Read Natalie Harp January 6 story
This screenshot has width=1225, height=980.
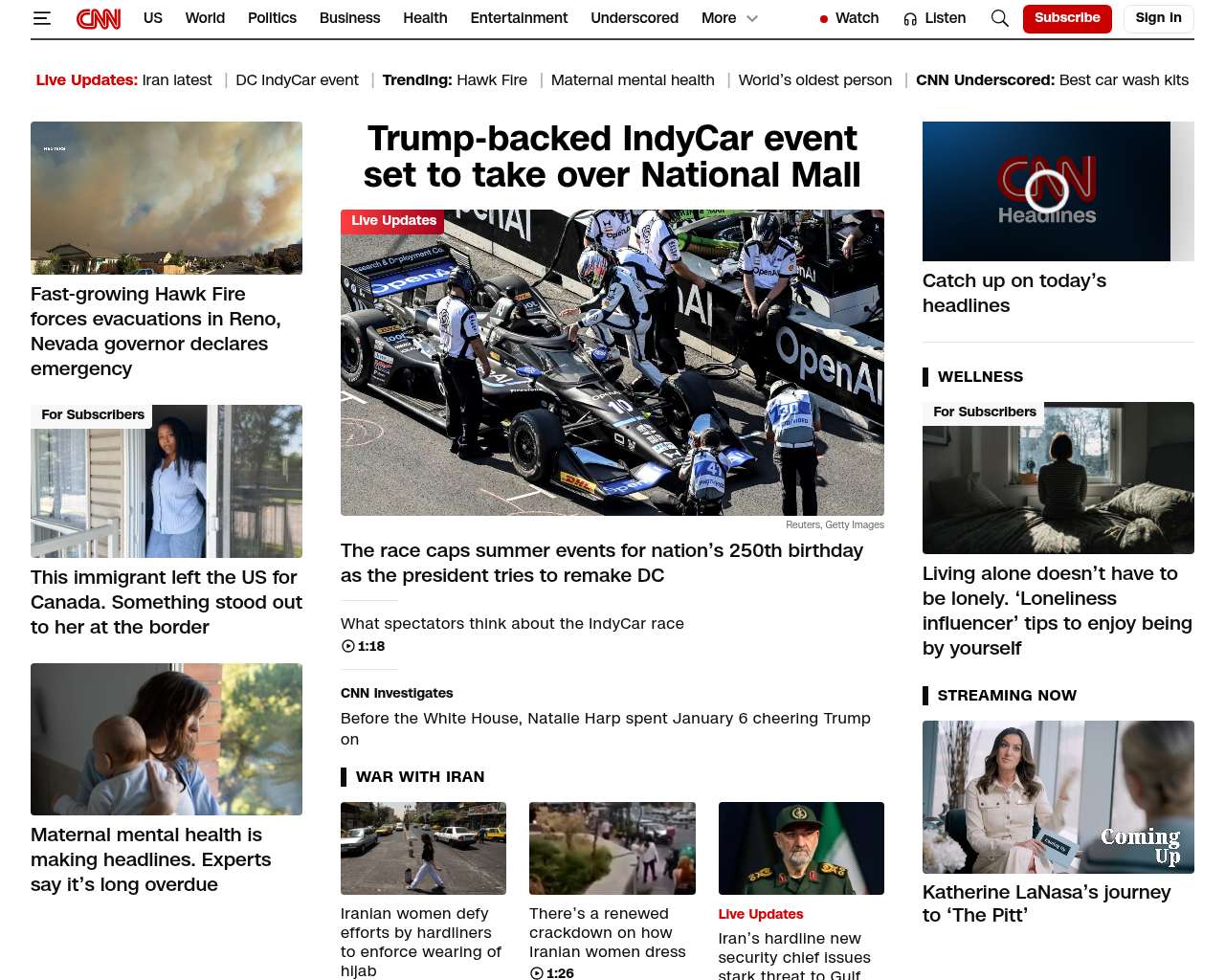(x=606, y=728)
